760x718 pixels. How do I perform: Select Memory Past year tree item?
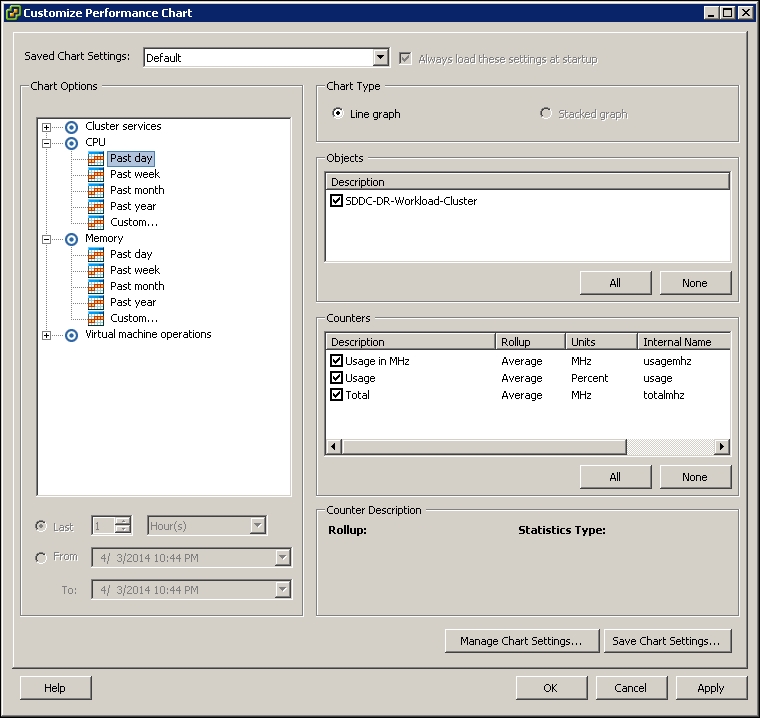[x=133, y=302]
